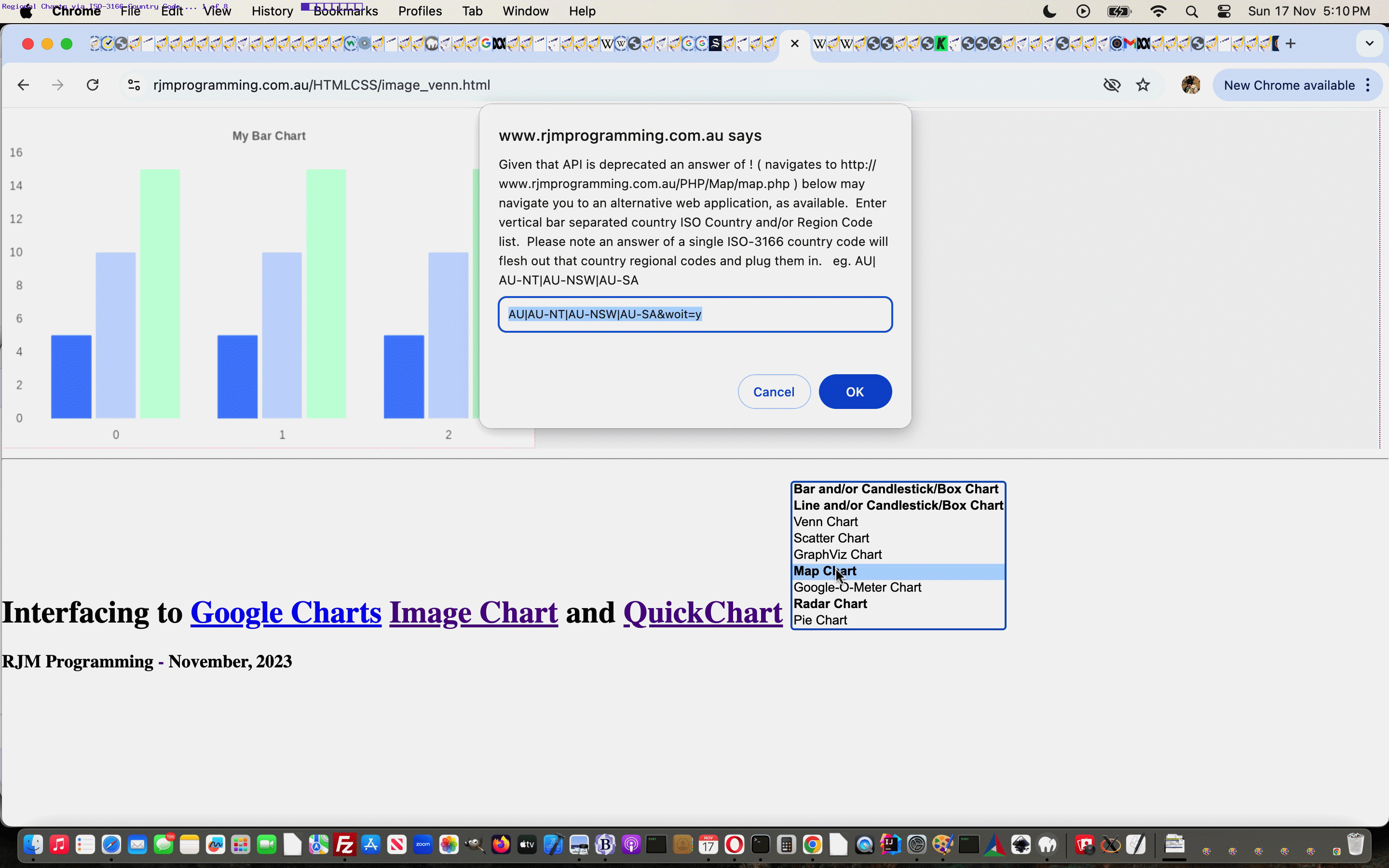Click the browser forward arrow
Screen dimensions: 1389x868
tap(57, 85)
